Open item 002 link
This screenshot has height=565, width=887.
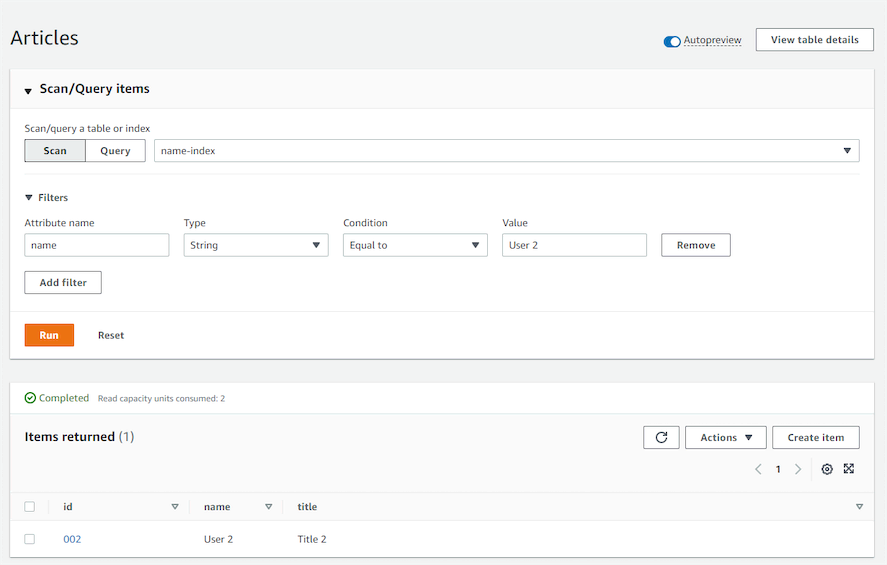point(72,539)
